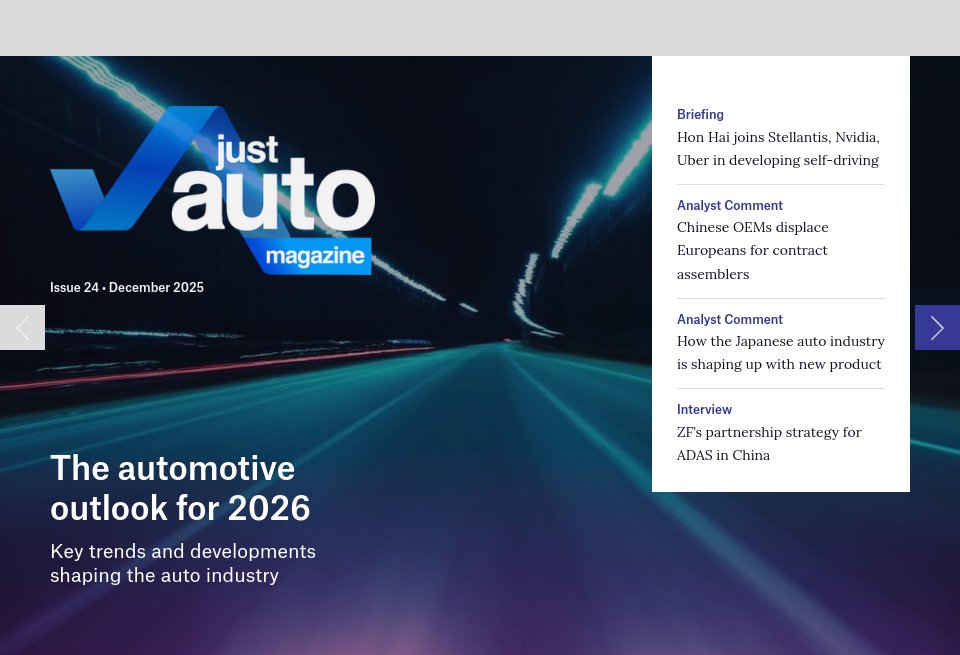
Task: Click the Issue 24 December 2025 text
Action: [x=127, y=288]
